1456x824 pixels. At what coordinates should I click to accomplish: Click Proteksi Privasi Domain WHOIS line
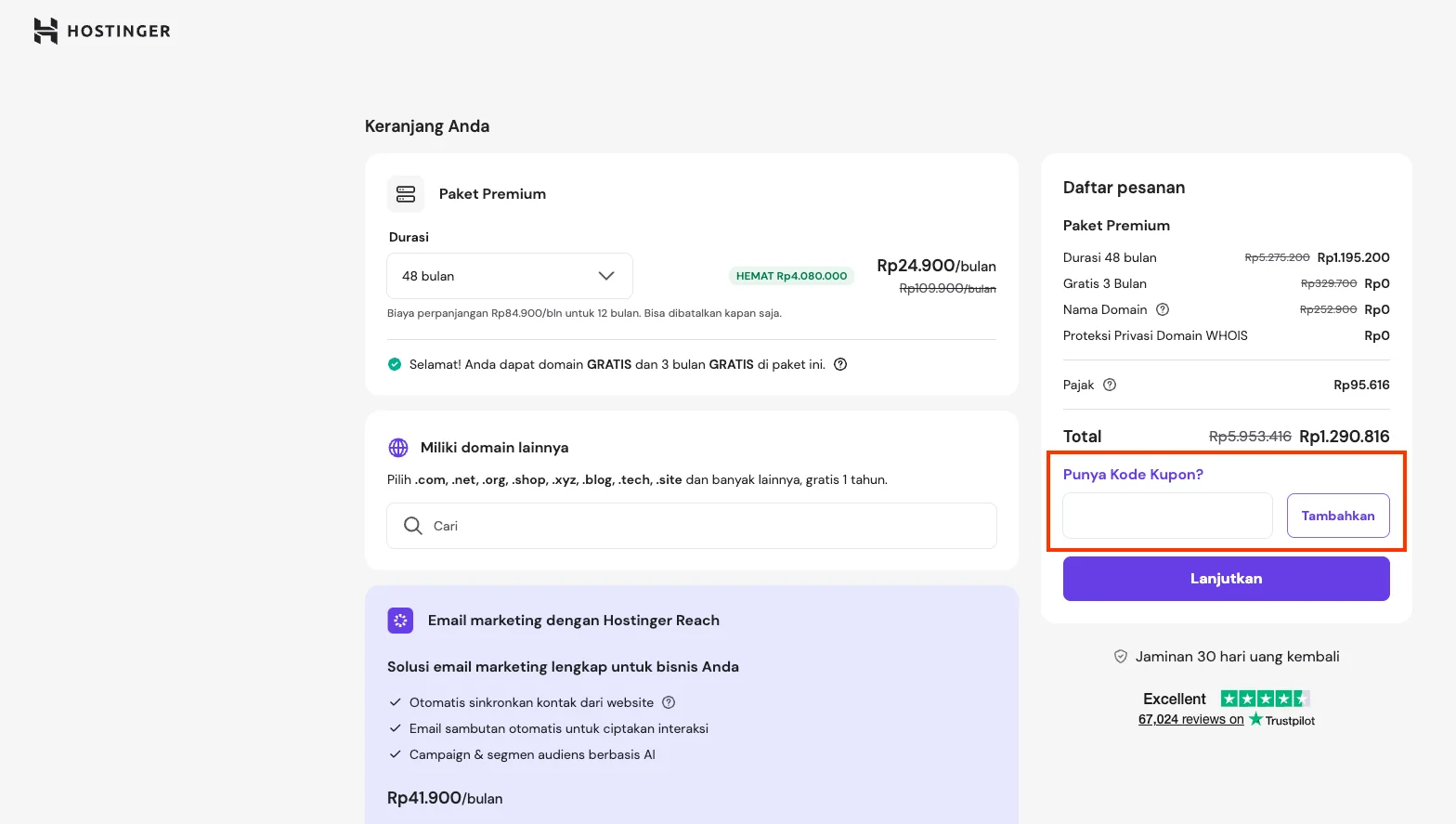point(1227,335)
